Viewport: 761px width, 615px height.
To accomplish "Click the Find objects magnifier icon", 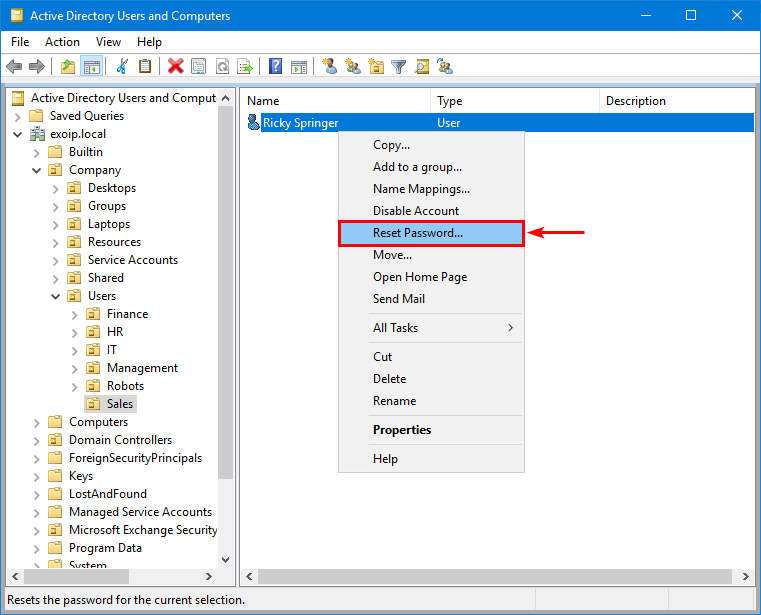I will click(x=422, y=66).
